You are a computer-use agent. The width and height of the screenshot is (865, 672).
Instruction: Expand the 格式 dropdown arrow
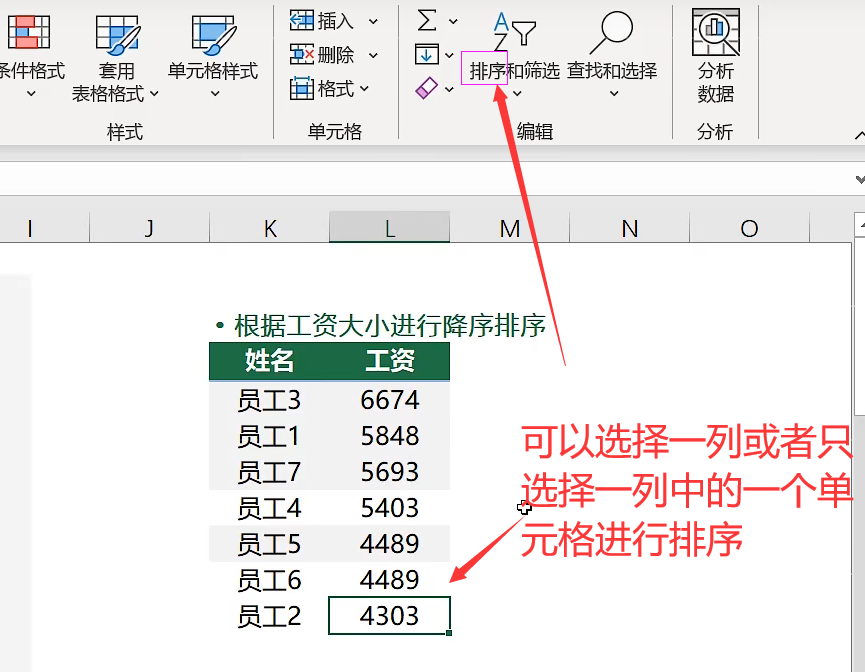pyautogui.click(x=364, y=88)
